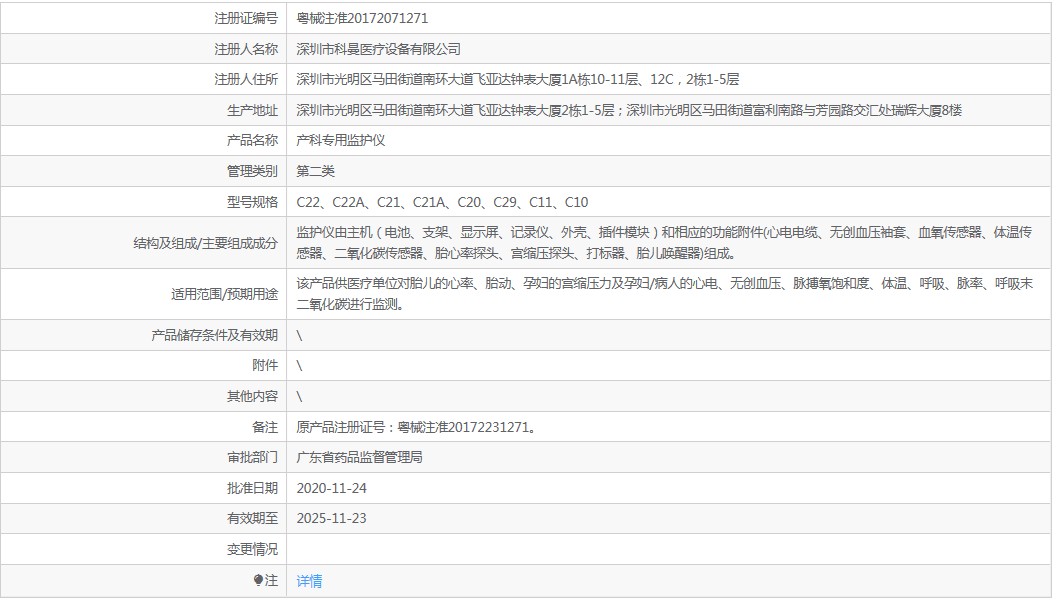Viewport: 1059px width, 600px height.
Task: Click the 注册证编号 label
Action: 246,18
